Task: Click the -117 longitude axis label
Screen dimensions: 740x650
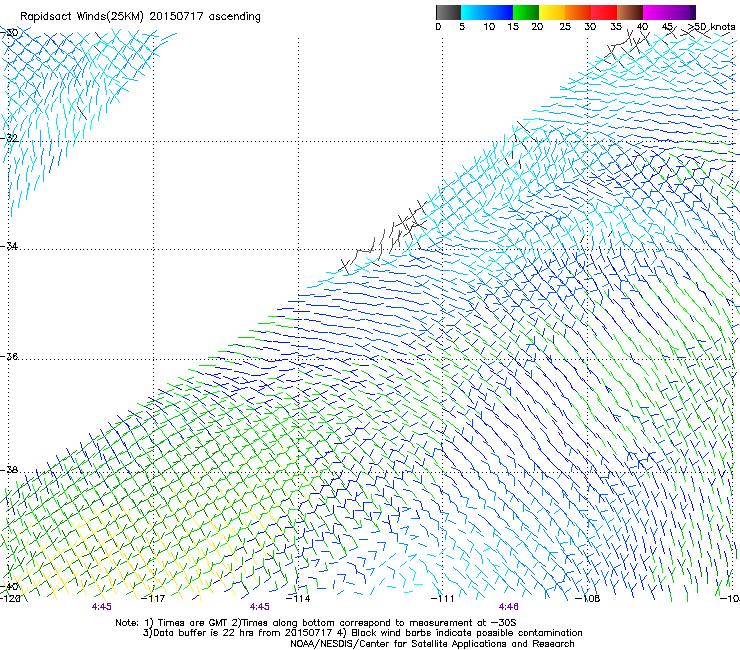Action: point(153,599)
